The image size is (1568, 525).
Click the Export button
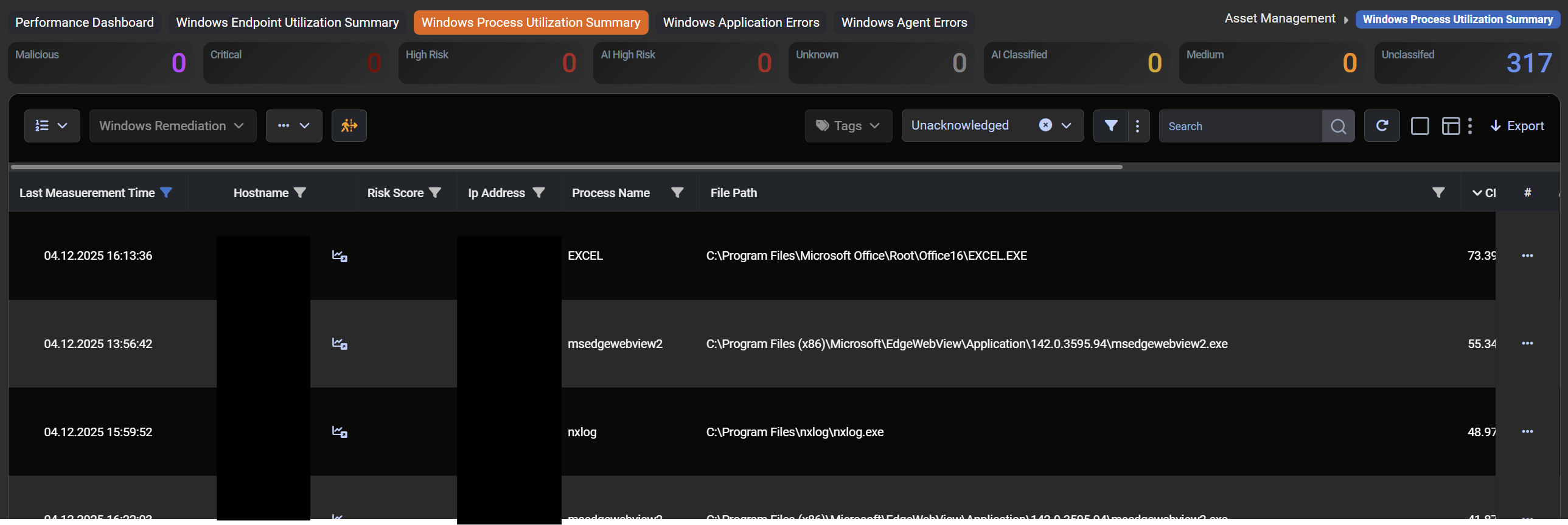1517,126
